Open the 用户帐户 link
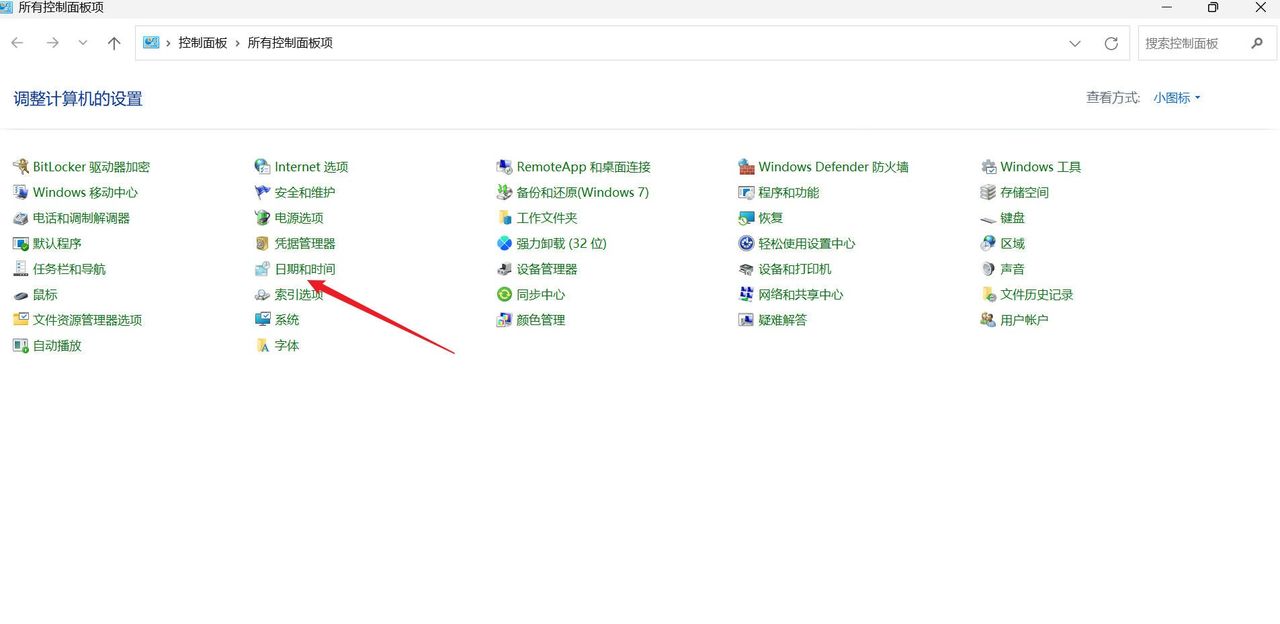Viewport: 1280px width, 624px height. [x=1025, y=320]
